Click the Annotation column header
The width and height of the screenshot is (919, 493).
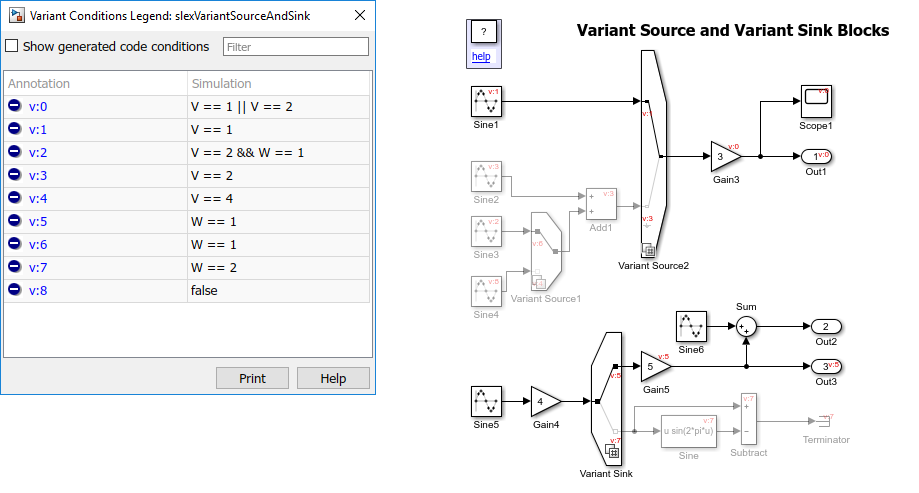tap(96, 83)
